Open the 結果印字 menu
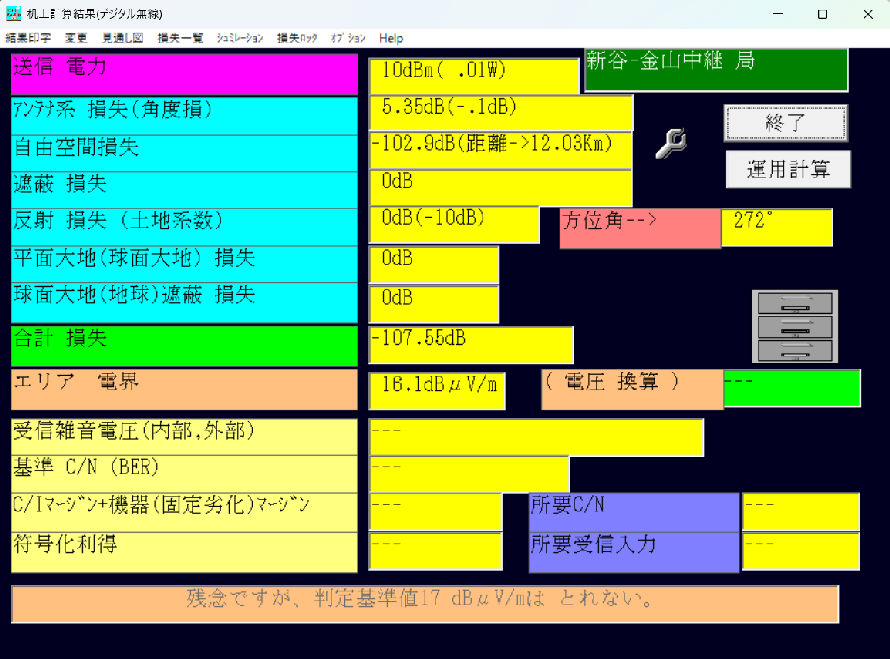This screenshot has height=659, width=890. [28, 38]
